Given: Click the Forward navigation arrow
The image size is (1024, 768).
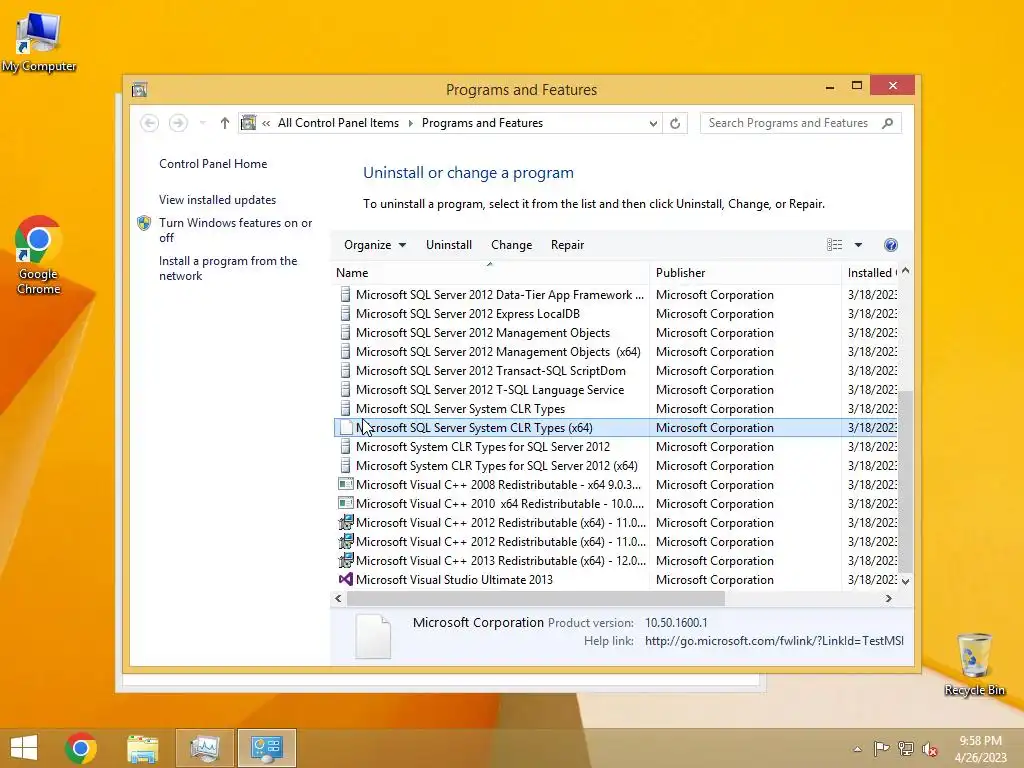Looking at the screenshot, I should click(178, 123).
